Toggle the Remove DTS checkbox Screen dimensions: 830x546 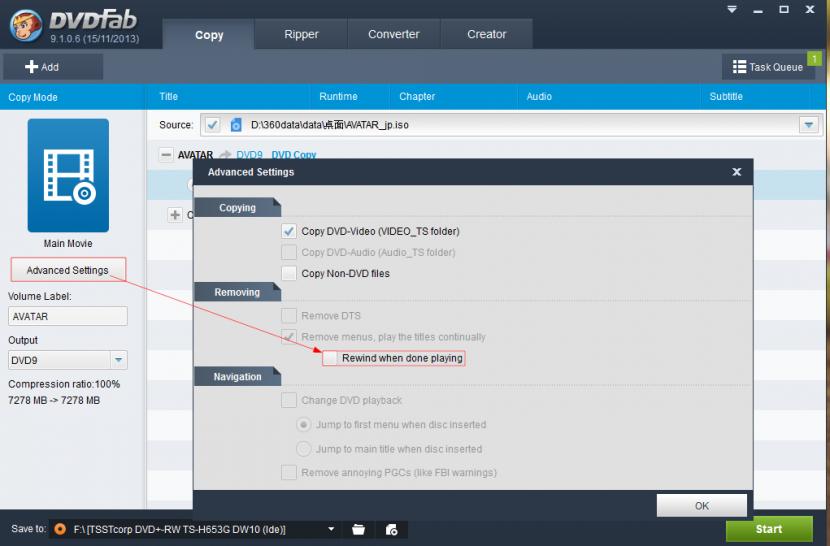pyautogui.click(x=289, y=316)
